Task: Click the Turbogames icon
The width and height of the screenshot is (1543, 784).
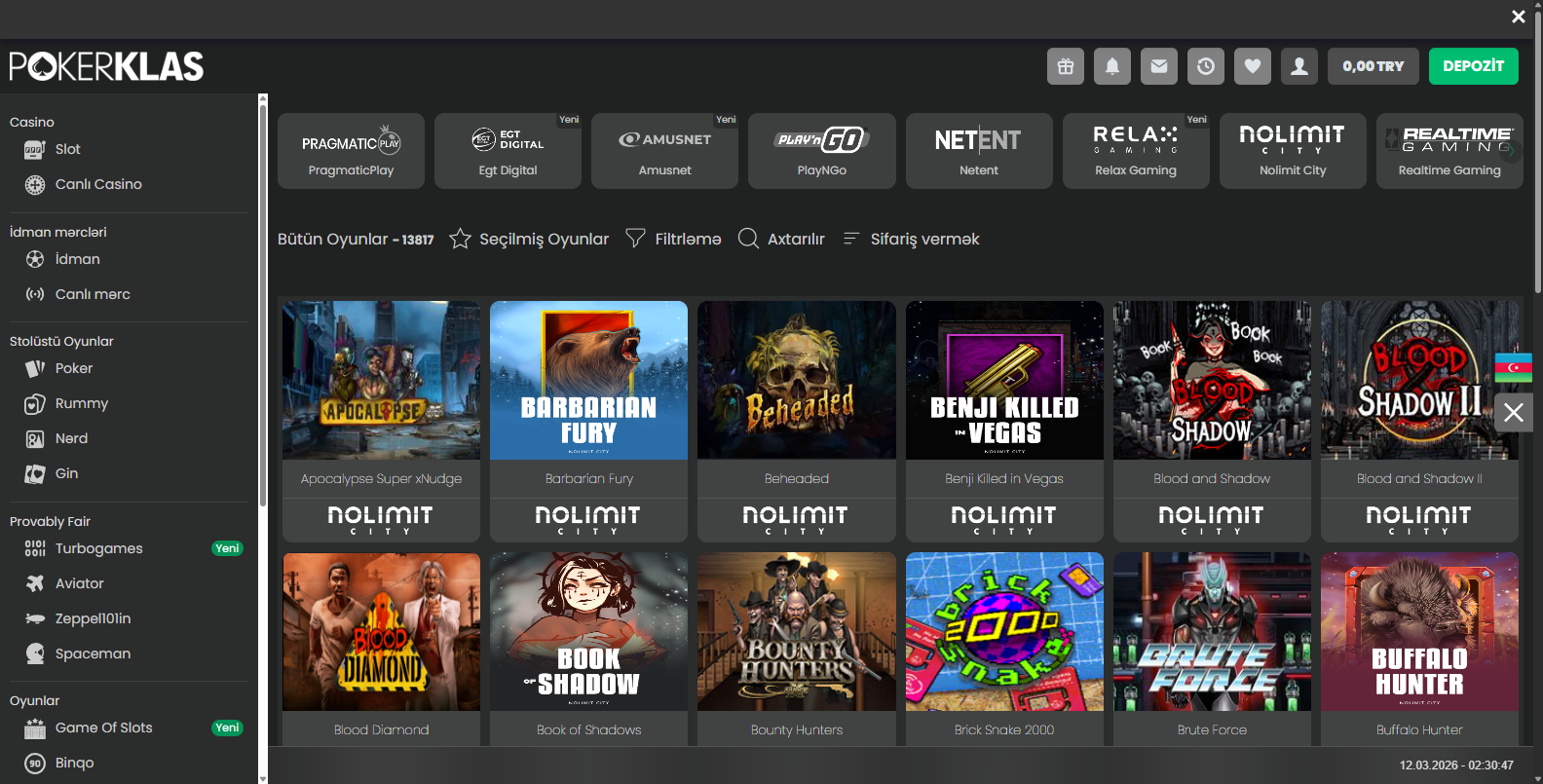Action: click(35, 548)
